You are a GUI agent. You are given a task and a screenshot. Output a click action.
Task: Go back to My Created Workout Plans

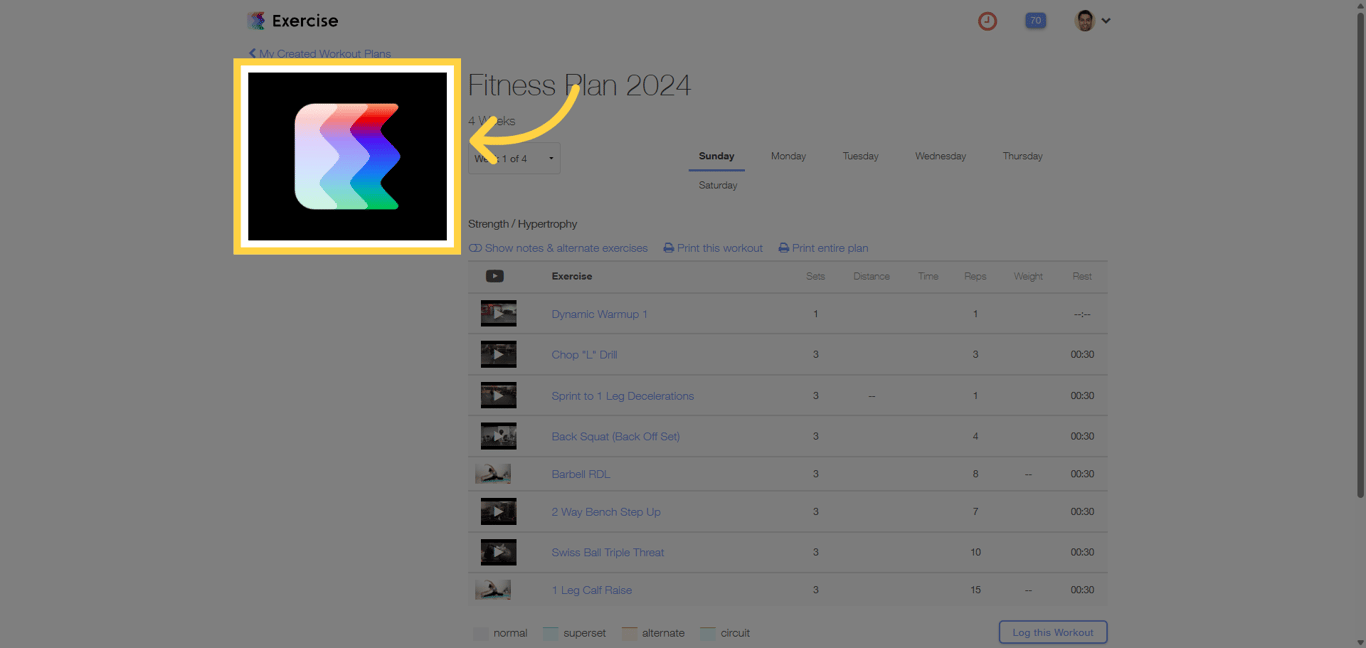[x=320, y=54]
